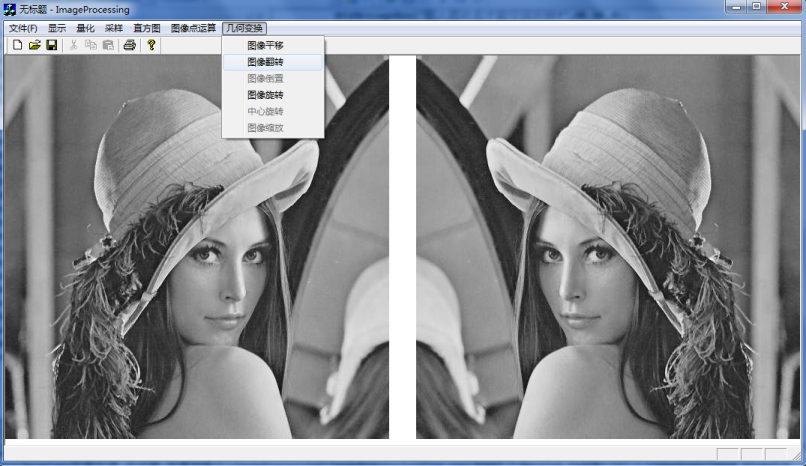Viewport: 806px width, 466px height.
Task: Open the 直方图 menu
Action: pos(147,28)
